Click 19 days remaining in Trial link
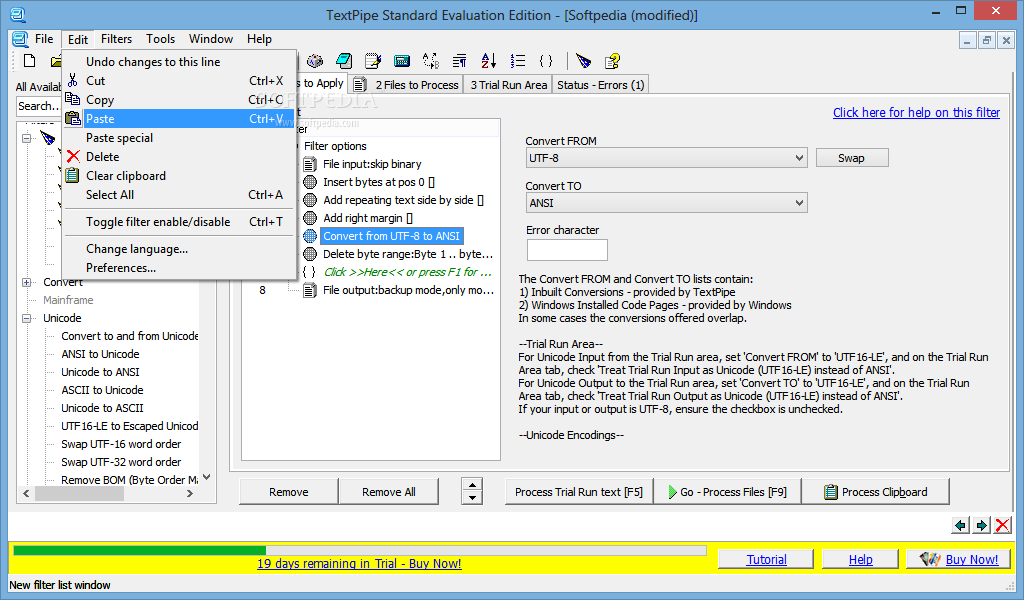This screenshot has width=1024, height=600. (359, 563)
